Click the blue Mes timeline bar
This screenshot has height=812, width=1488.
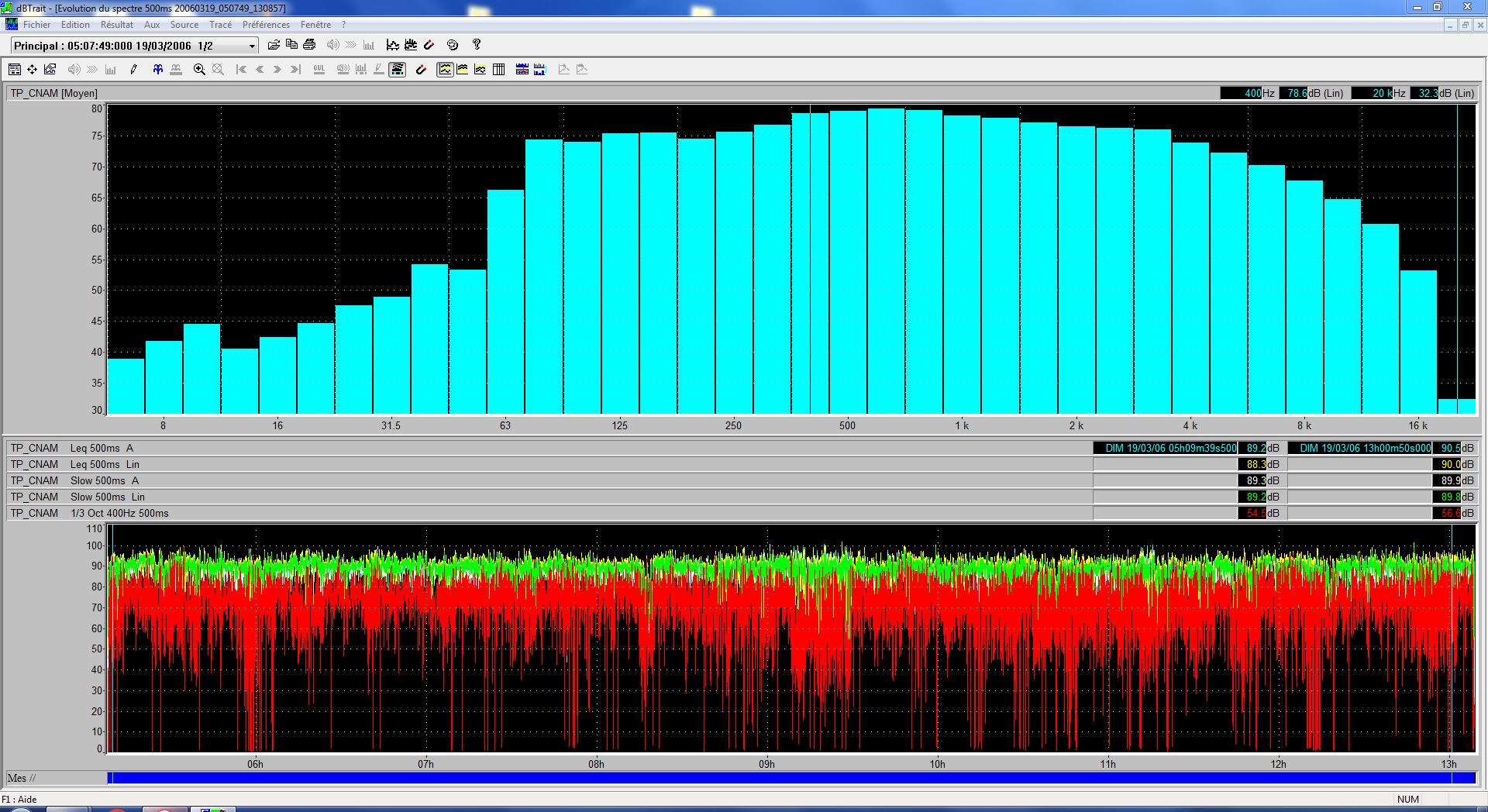point(790,778)
